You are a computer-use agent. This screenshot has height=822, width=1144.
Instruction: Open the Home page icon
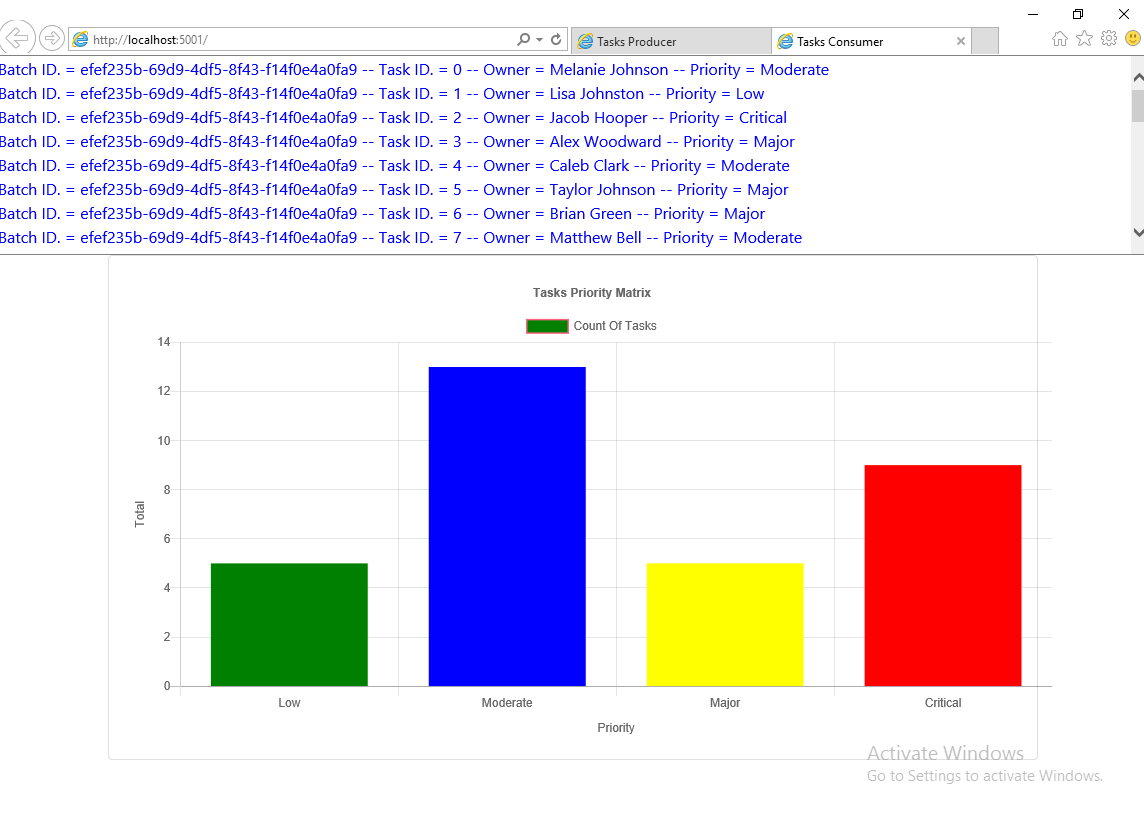(x=1060, y=39)
